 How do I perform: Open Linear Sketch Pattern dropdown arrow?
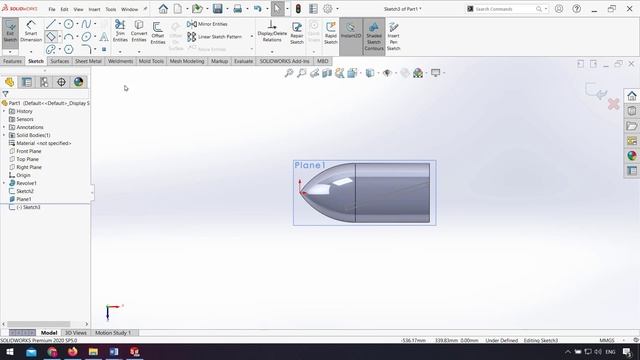(x=251, y=37)
